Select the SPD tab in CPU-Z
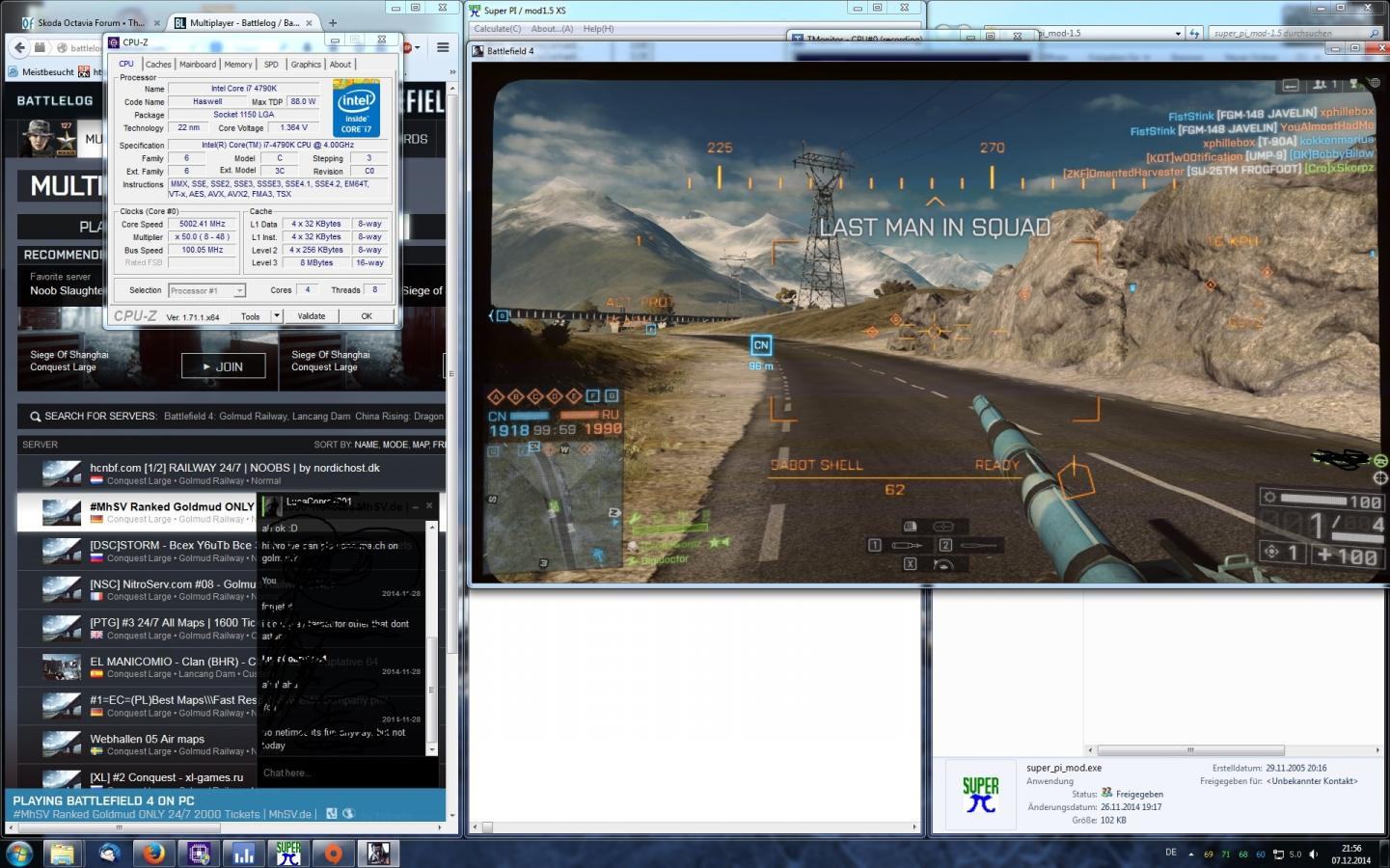The image size is (1390, 868). tap(271, 65)
